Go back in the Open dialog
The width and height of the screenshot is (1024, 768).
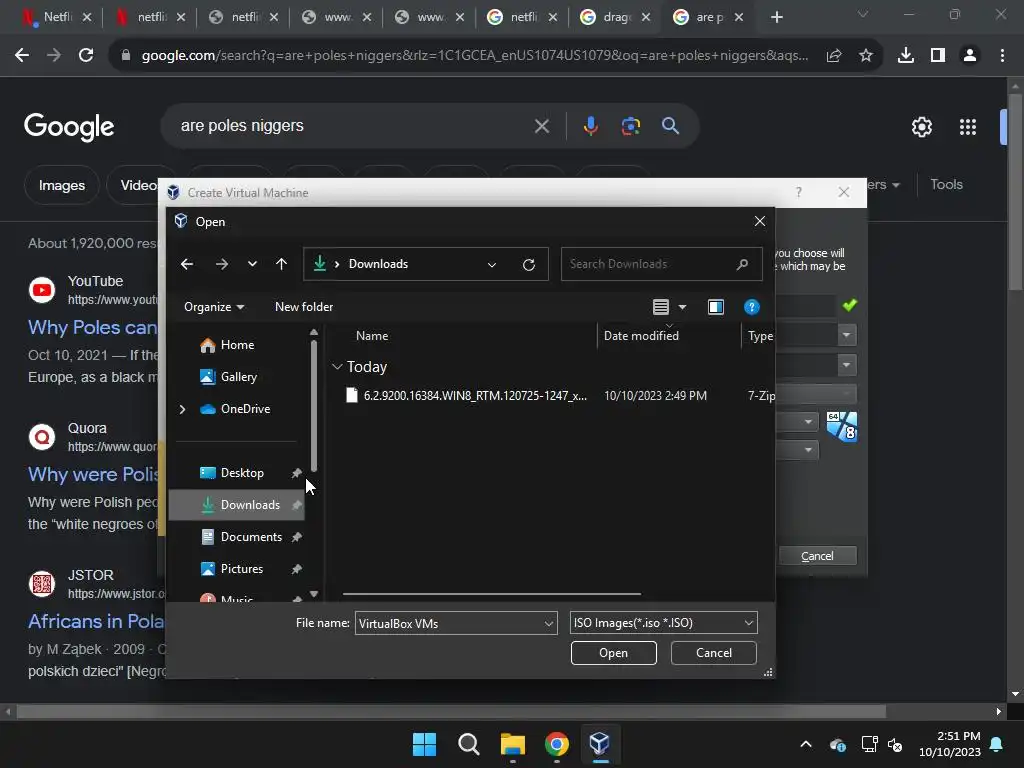(187, 264)
